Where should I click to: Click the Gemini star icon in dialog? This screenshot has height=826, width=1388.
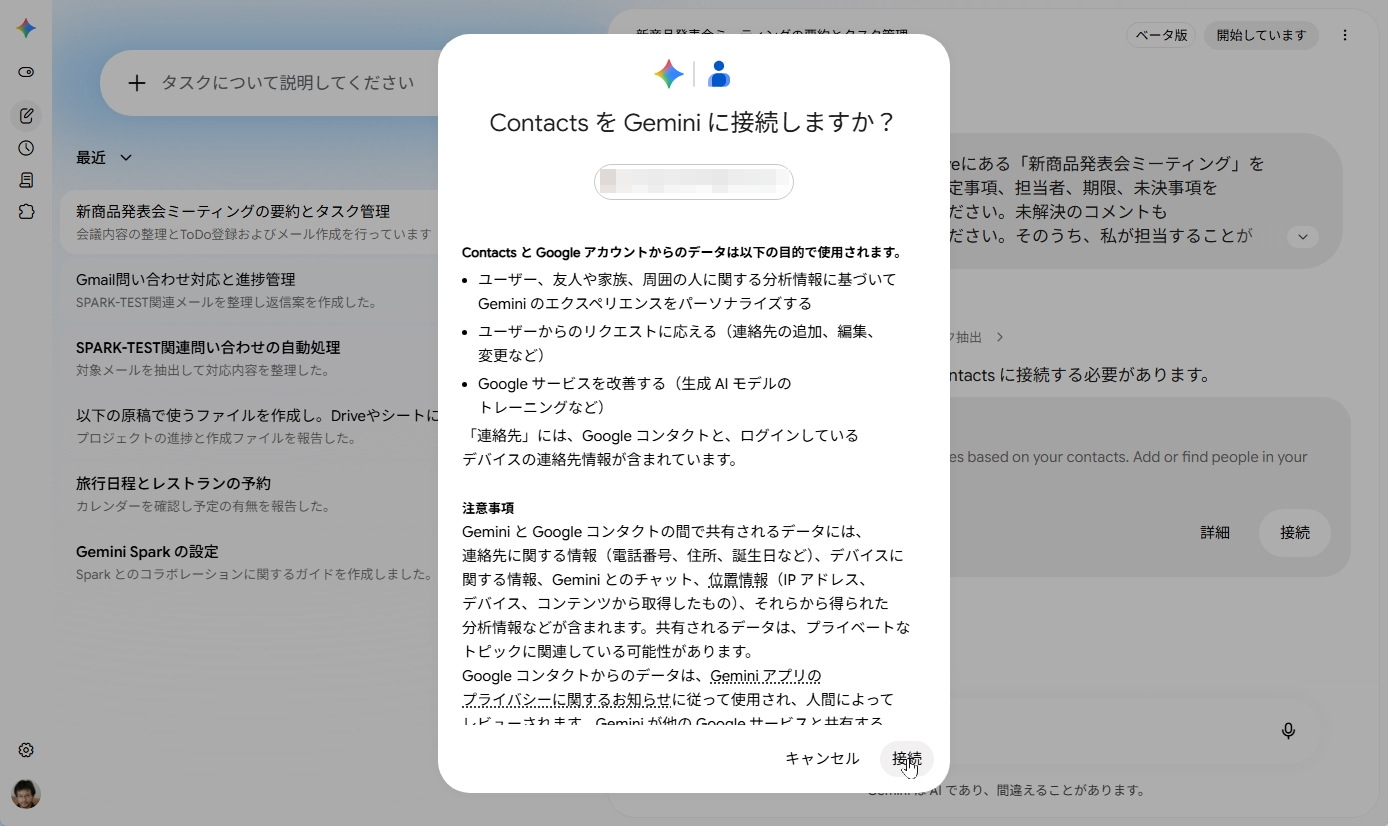click(x=669, y=74)
